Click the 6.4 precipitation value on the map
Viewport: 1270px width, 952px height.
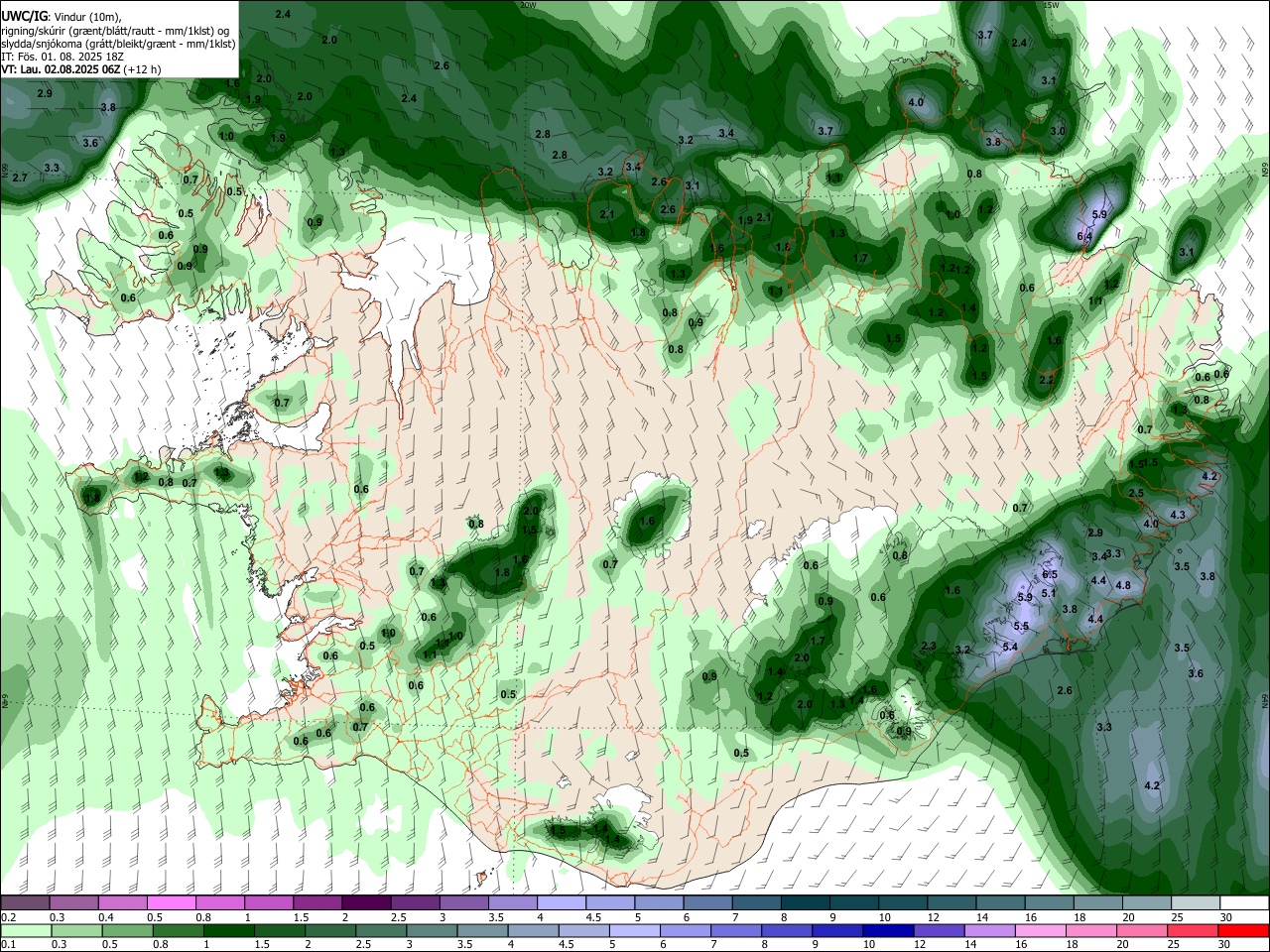(x=1084, y=237)
